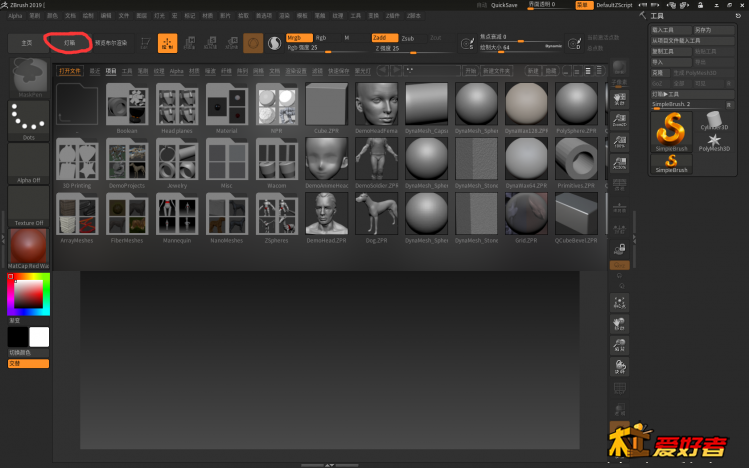
Task: Click the 灯箱▶工具 button
Action: 692,94
